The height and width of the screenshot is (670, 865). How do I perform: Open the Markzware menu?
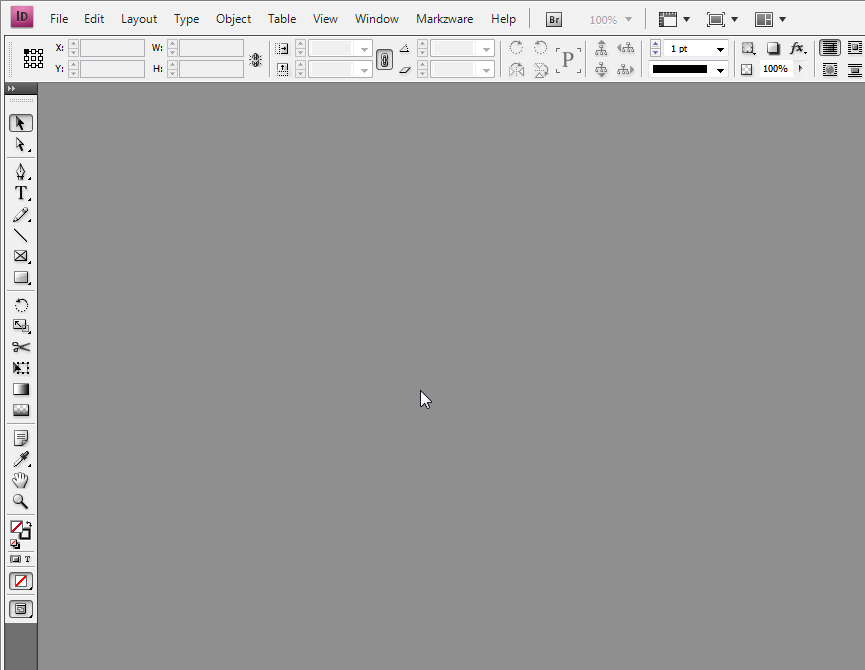(x=445, y=19)
